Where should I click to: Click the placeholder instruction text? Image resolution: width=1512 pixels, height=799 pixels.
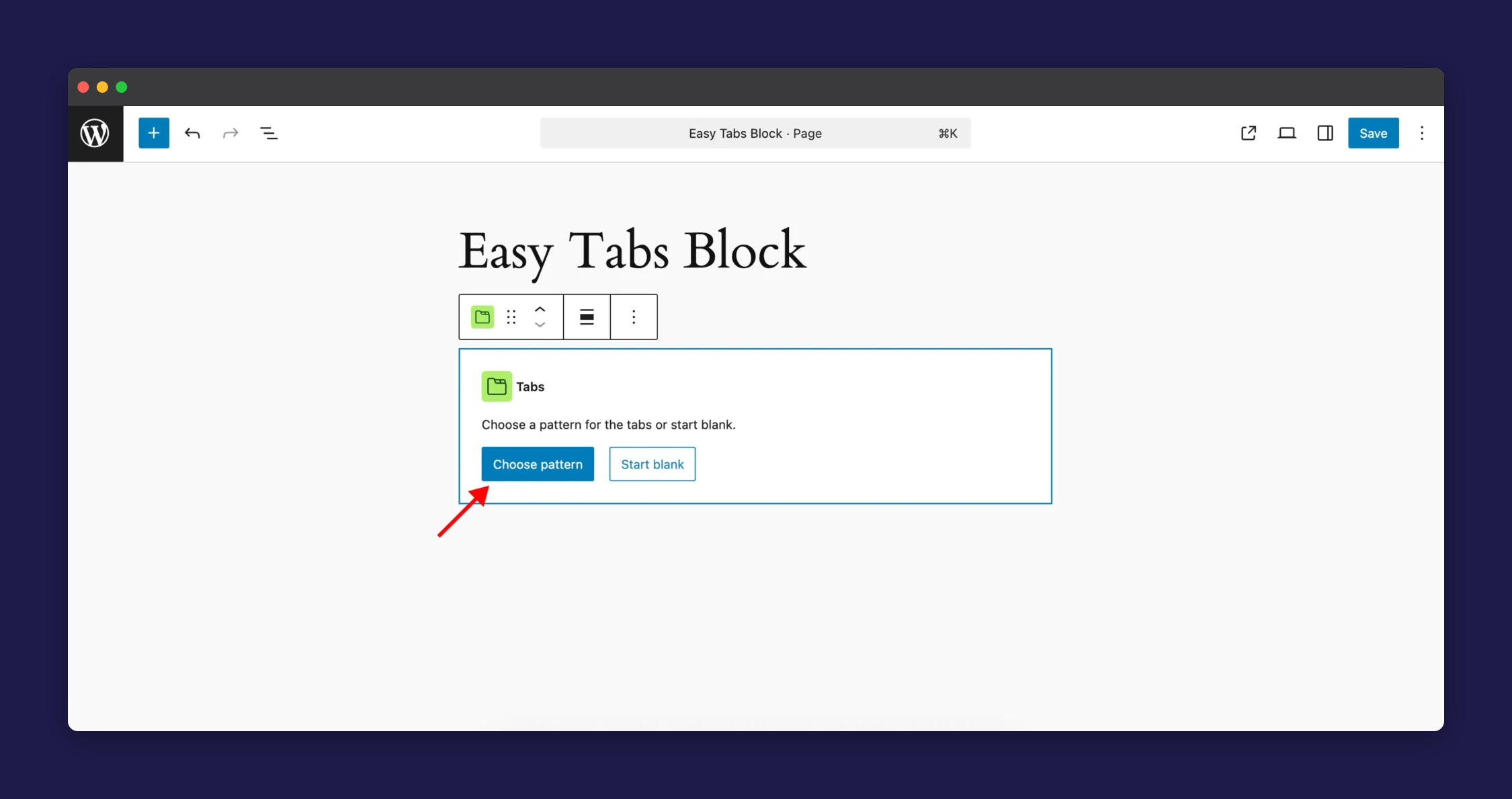coord(608,425)
